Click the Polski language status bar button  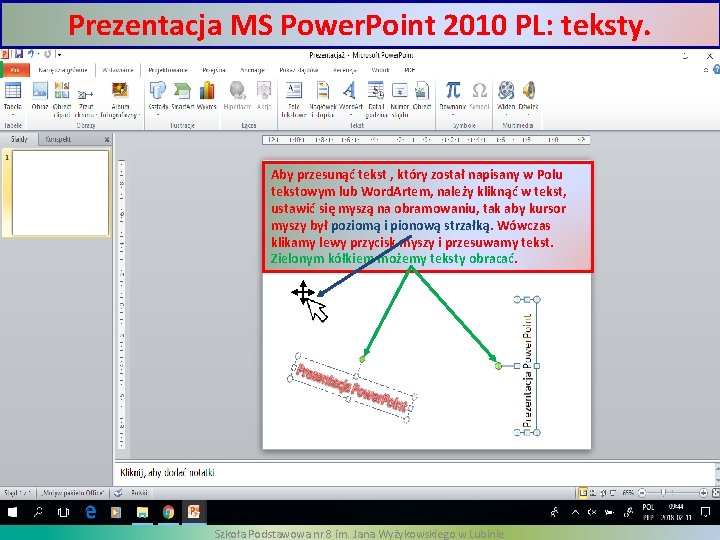tap(139, 493)
